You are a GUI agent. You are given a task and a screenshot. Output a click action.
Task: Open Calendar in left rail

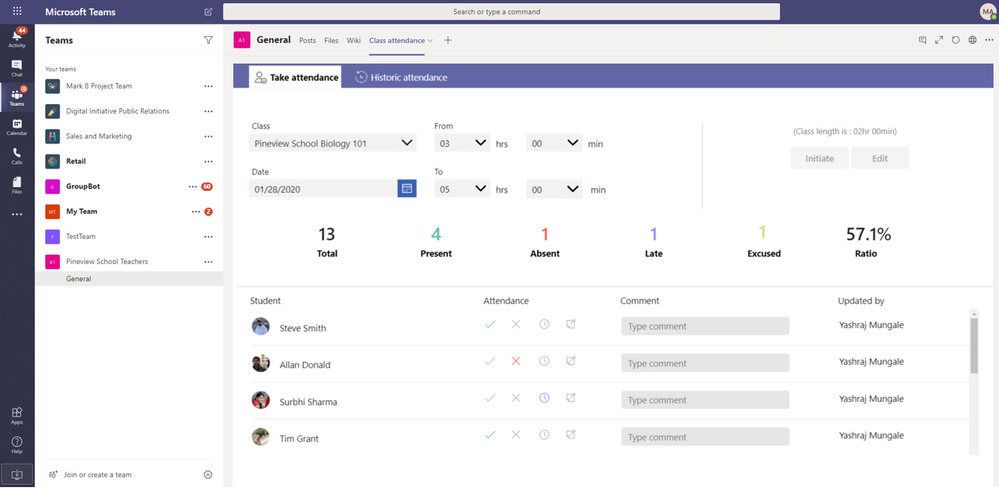[17, 127]
